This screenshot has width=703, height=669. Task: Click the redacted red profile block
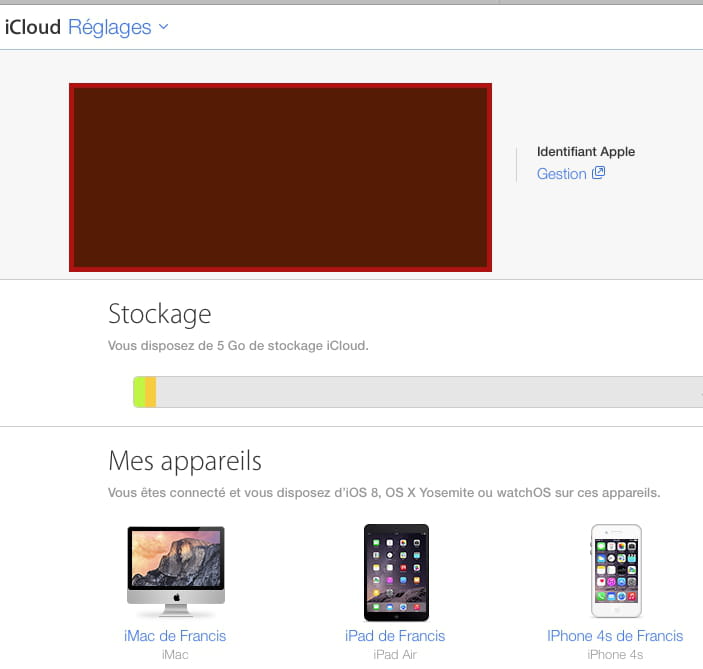[280, 177]
